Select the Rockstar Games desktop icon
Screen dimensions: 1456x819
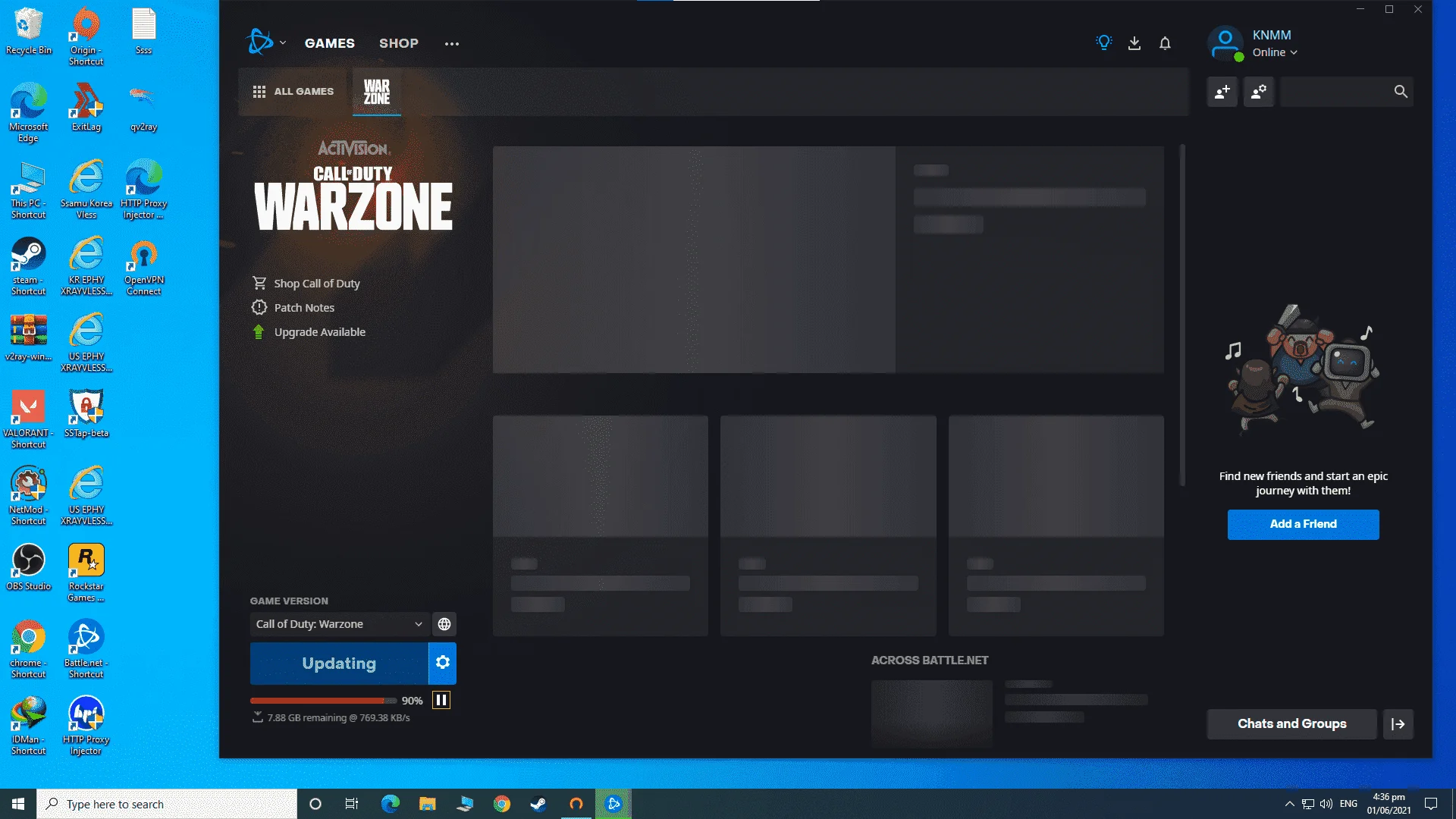[86, 573]
